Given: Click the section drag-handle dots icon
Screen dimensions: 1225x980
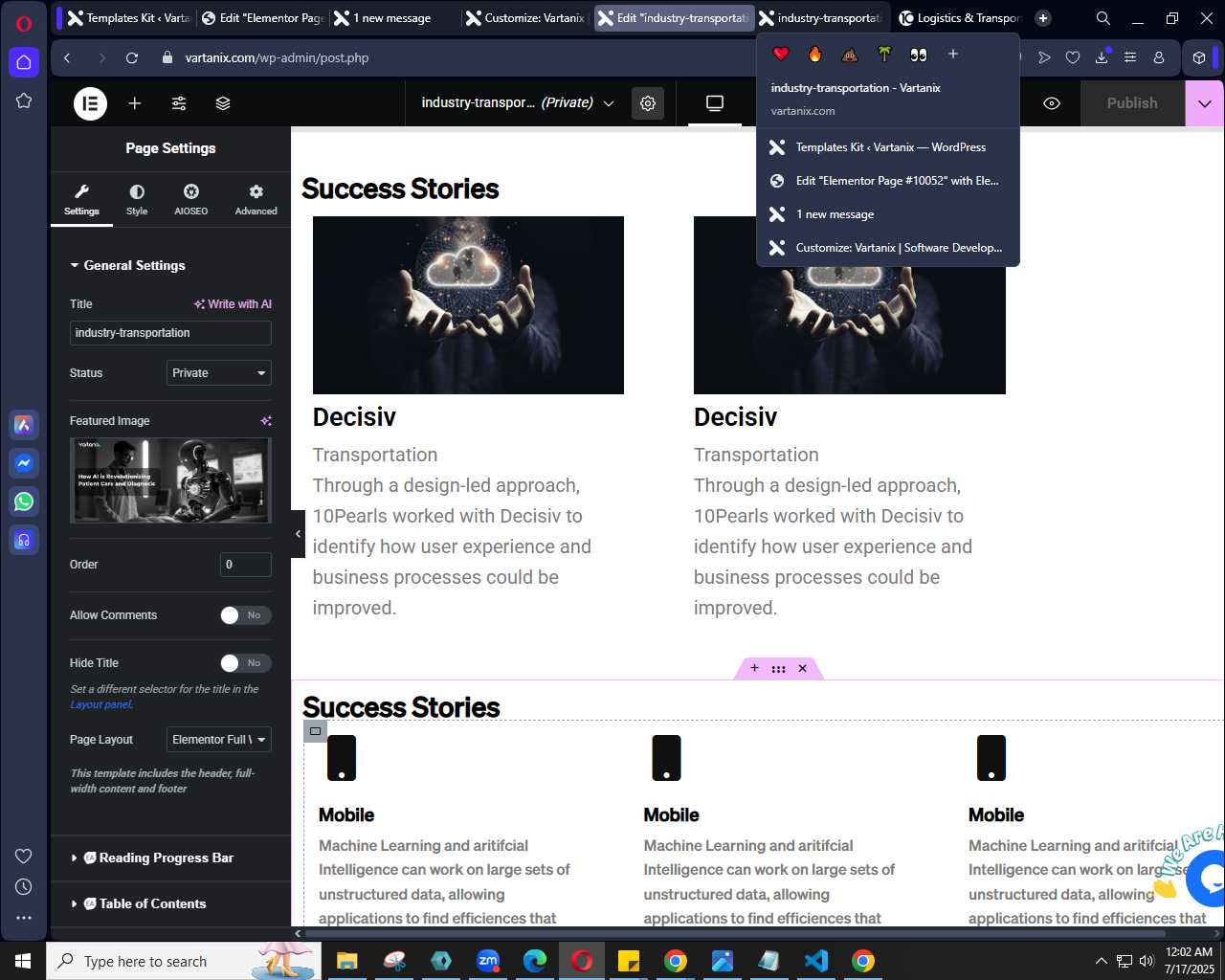Looking at the screenshot, I should [x=778, y=668].
